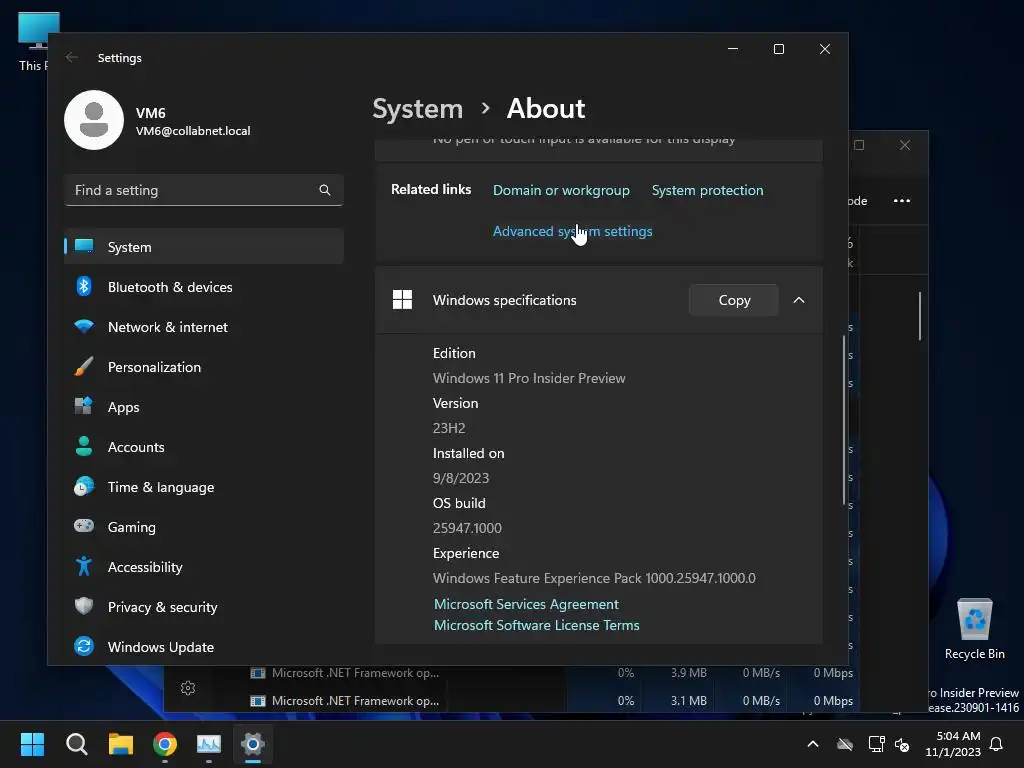Select the Windows Update sync icon
Viewport: 1024px width, 768px height.
tap(84, 646)
